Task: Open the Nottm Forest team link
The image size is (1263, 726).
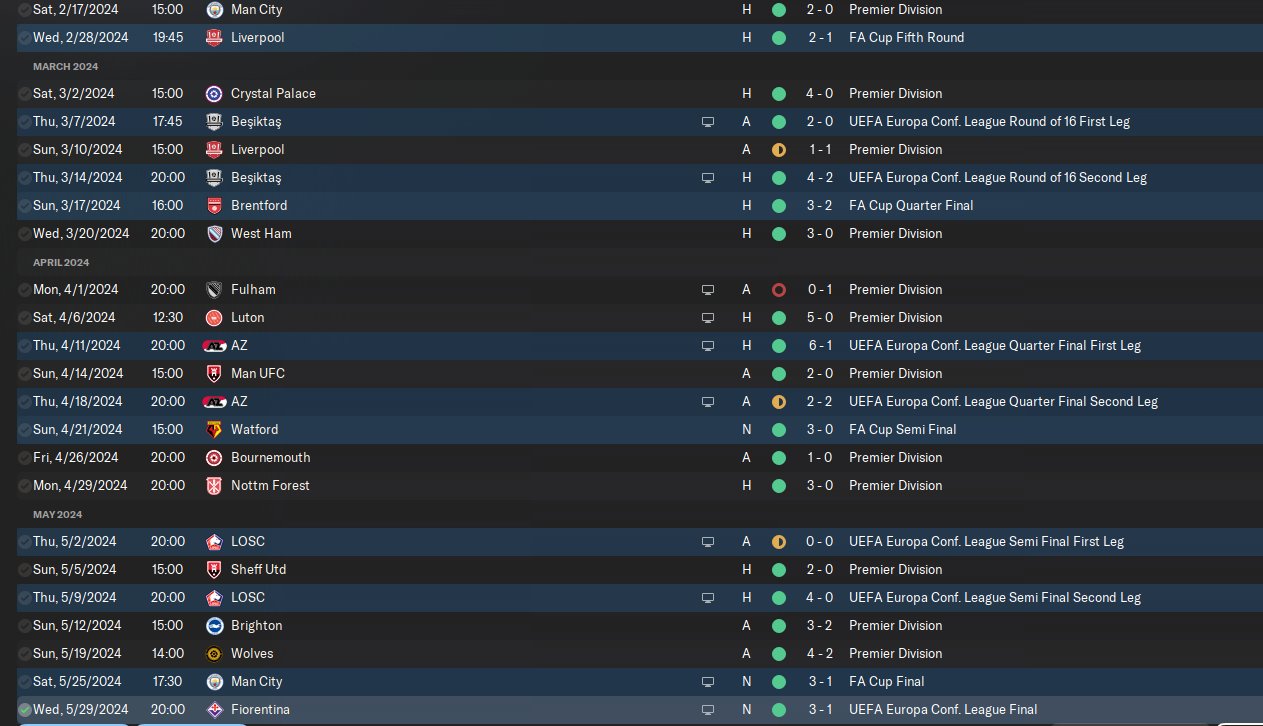Action: 270,485
